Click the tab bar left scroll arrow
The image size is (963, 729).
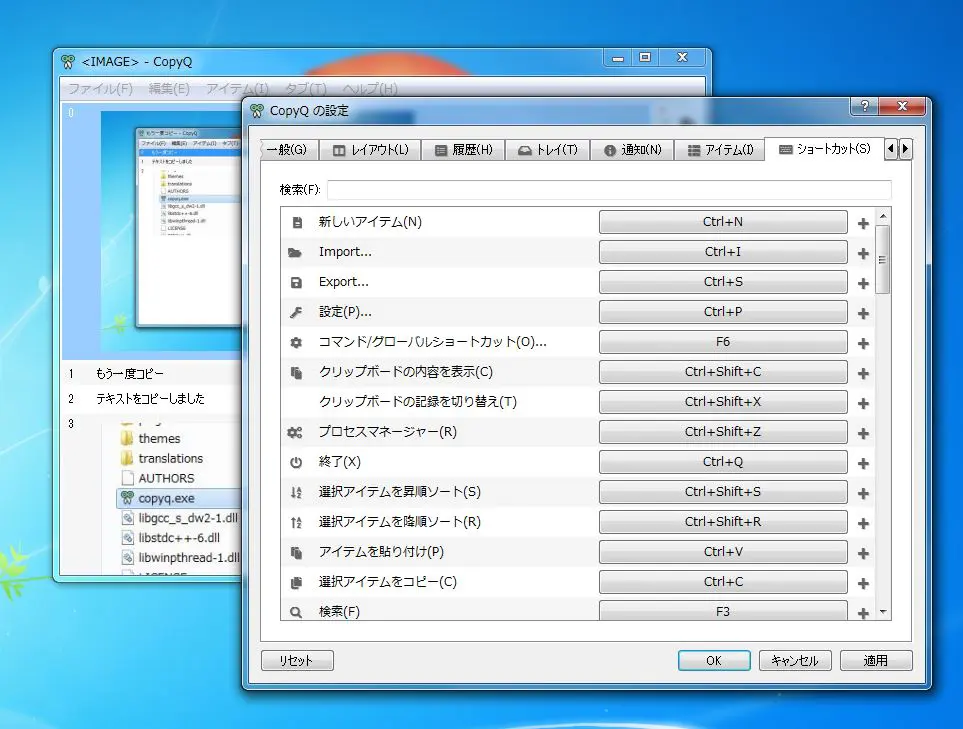(891, 149)
